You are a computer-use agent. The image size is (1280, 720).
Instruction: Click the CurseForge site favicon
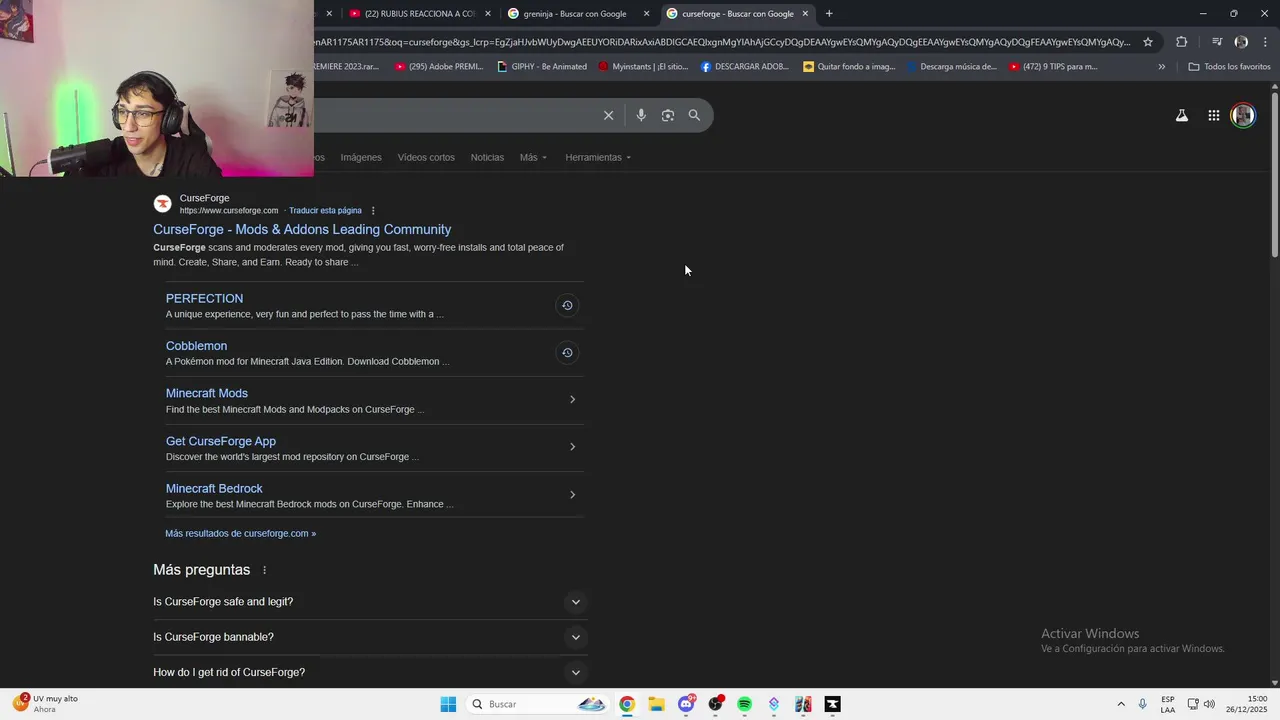point(162,204)
